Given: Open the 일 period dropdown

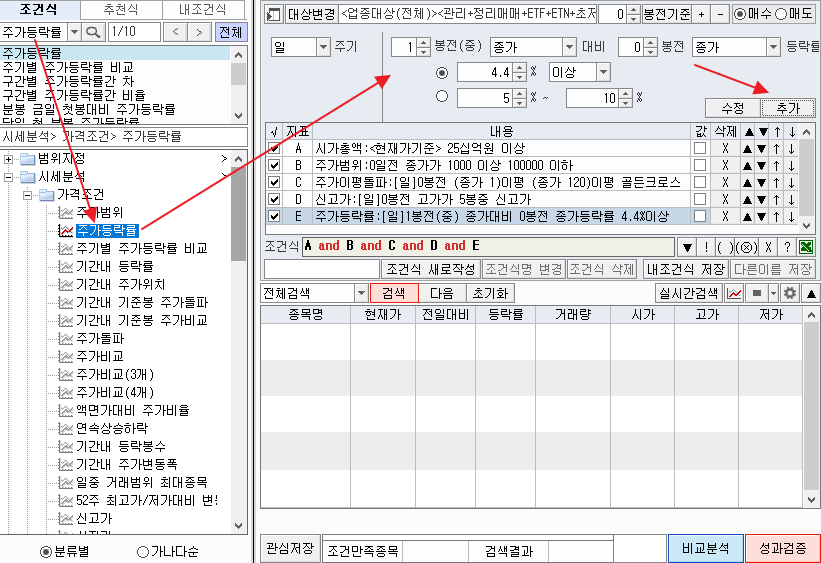Looking at the screenshot, I should coord(323,47).
